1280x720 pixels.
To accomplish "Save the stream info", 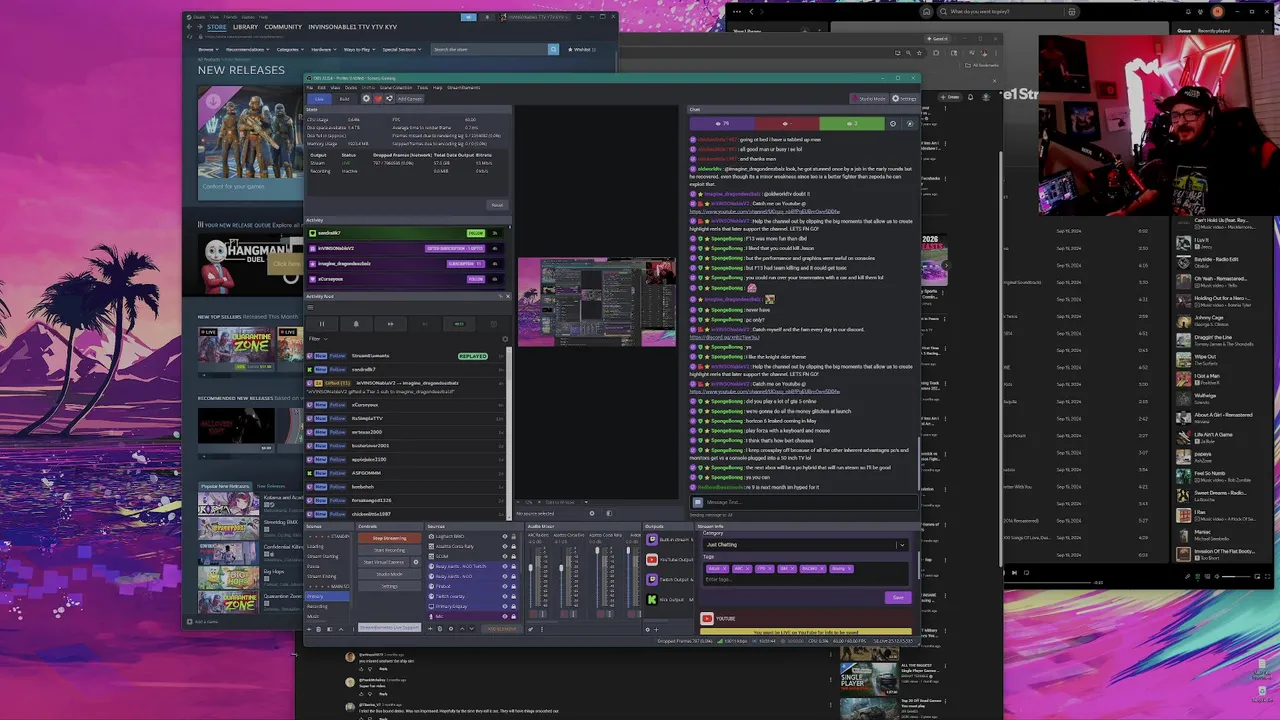I will pyautogui.click(x=897, y=597).
